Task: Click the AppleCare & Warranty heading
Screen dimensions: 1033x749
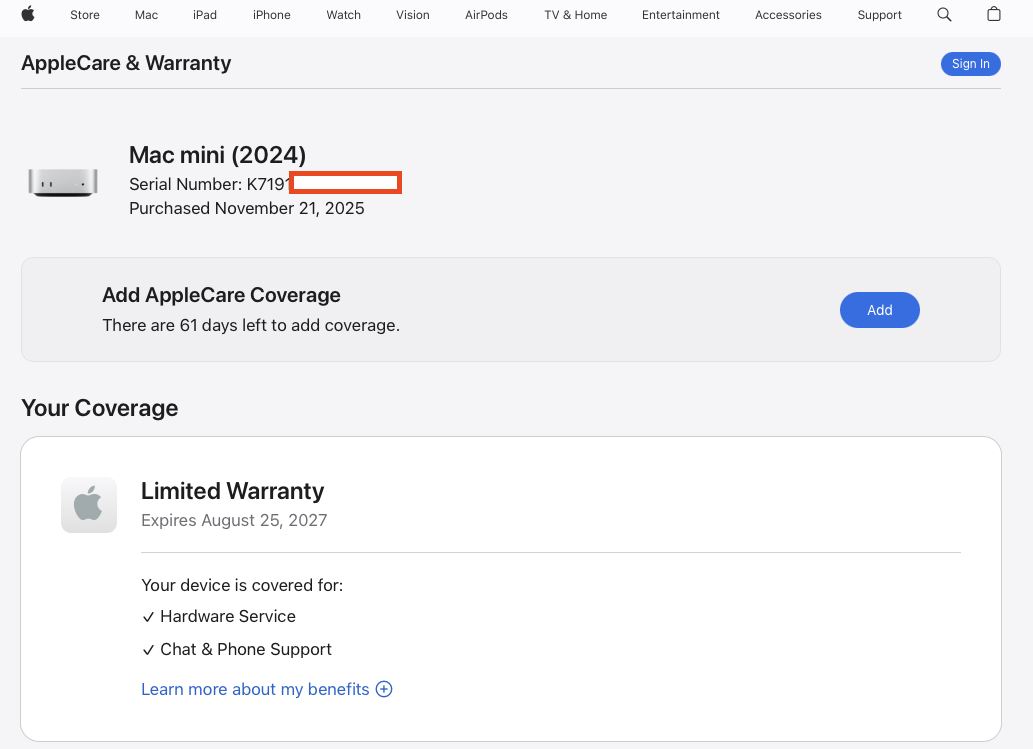Action: [x=126, y=63]
